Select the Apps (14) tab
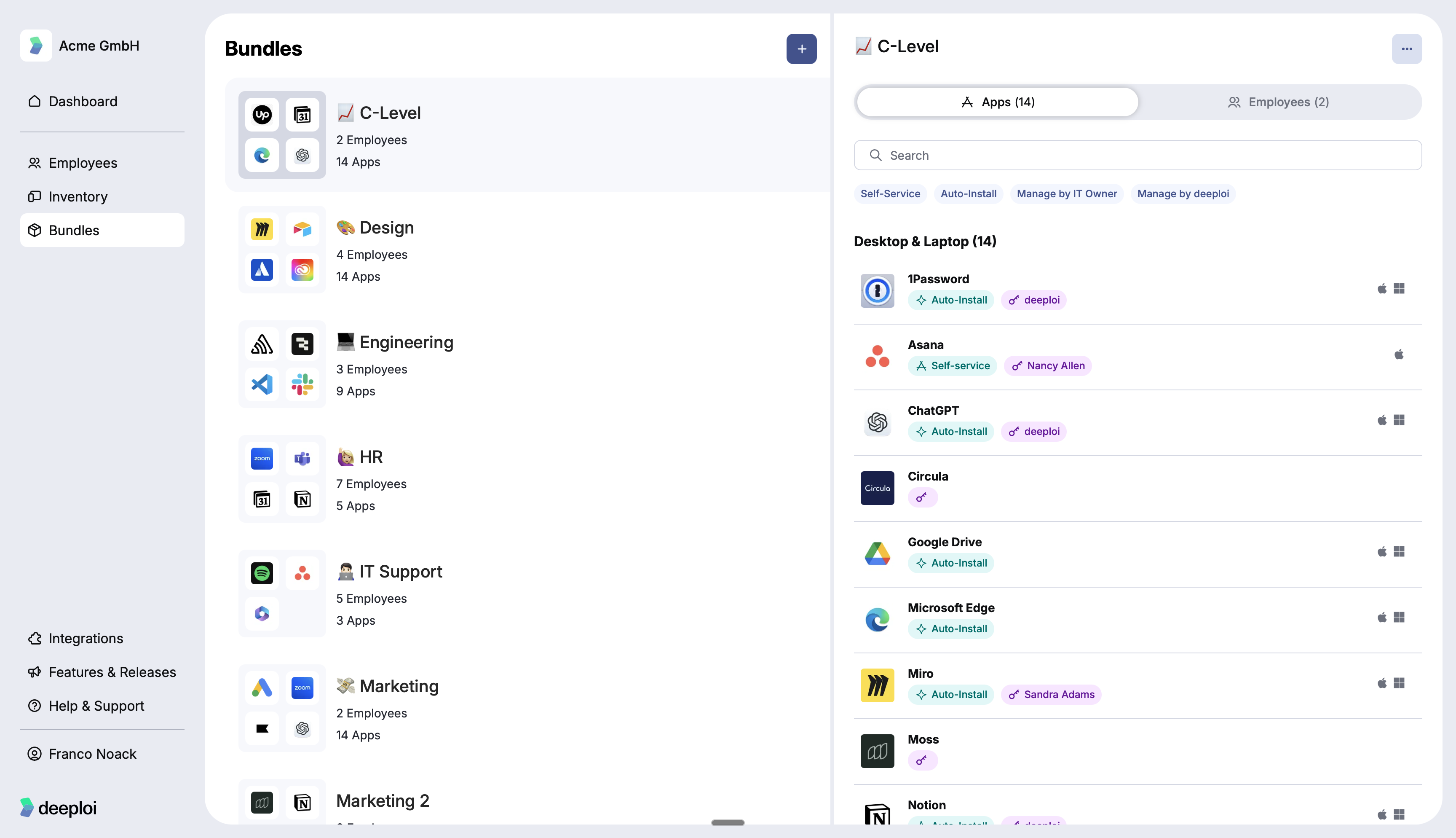 click(x=997, y=102)
